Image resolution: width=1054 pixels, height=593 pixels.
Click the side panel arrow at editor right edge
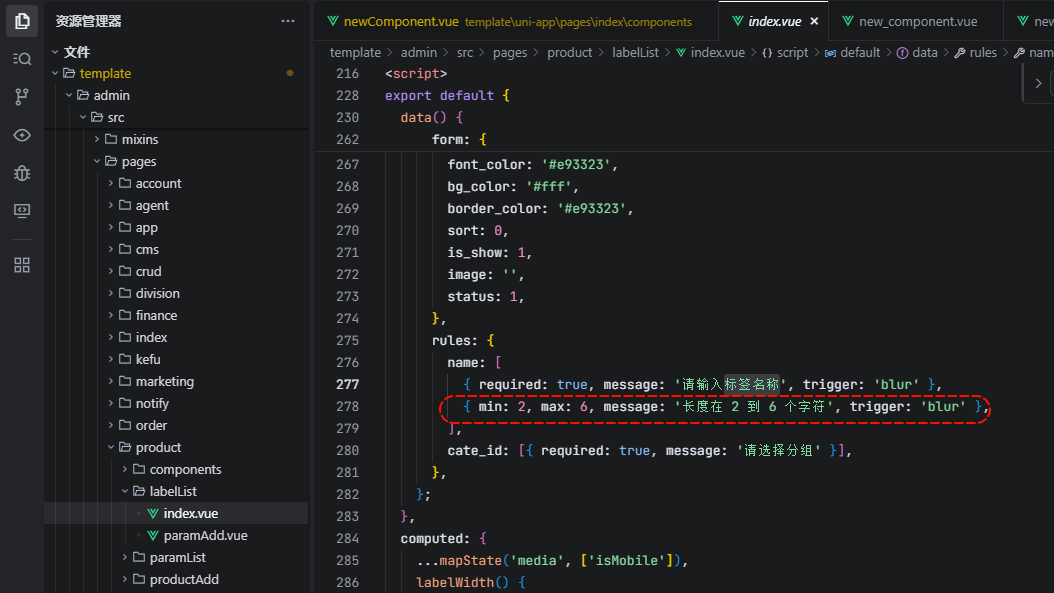pos(1038,83)
